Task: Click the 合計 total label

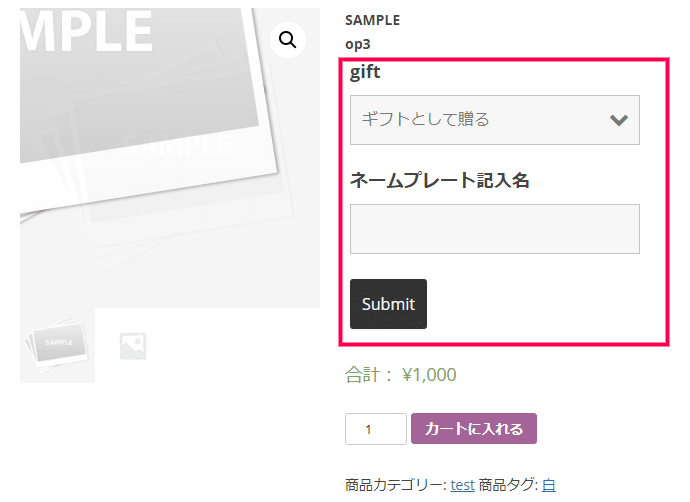Action: pyautogui.click(x=362, y=375)
